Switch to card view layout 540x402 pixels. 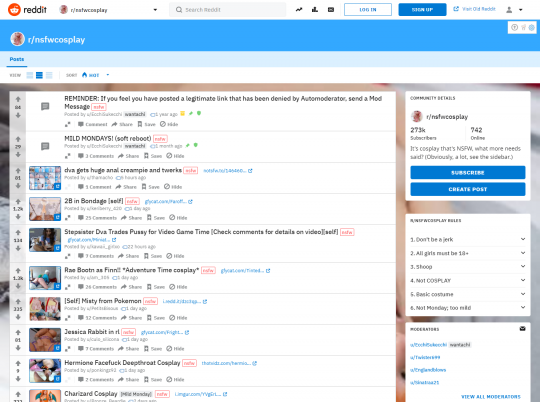30,75
